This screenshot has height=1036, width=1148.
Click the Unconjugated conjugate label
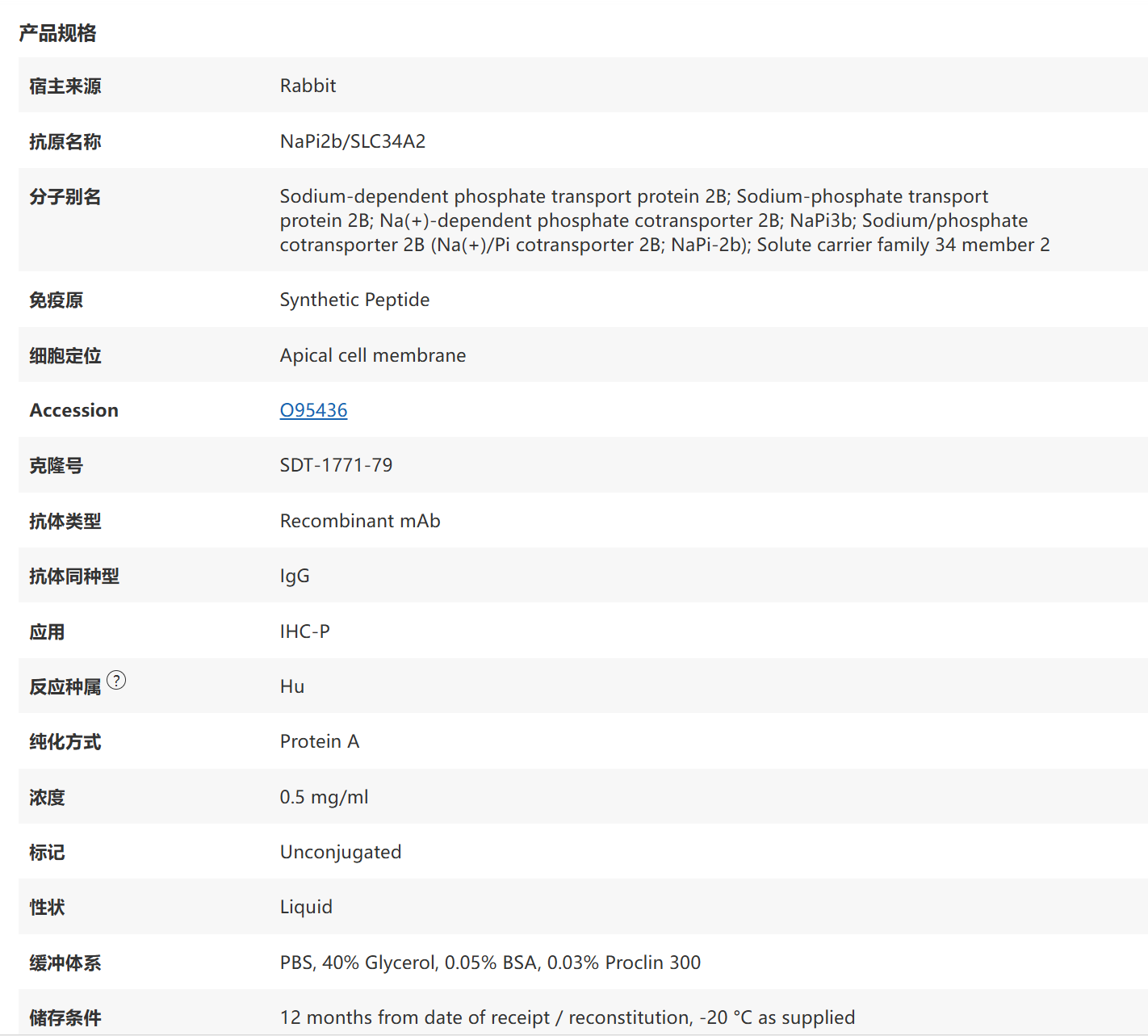click(340, 852)
